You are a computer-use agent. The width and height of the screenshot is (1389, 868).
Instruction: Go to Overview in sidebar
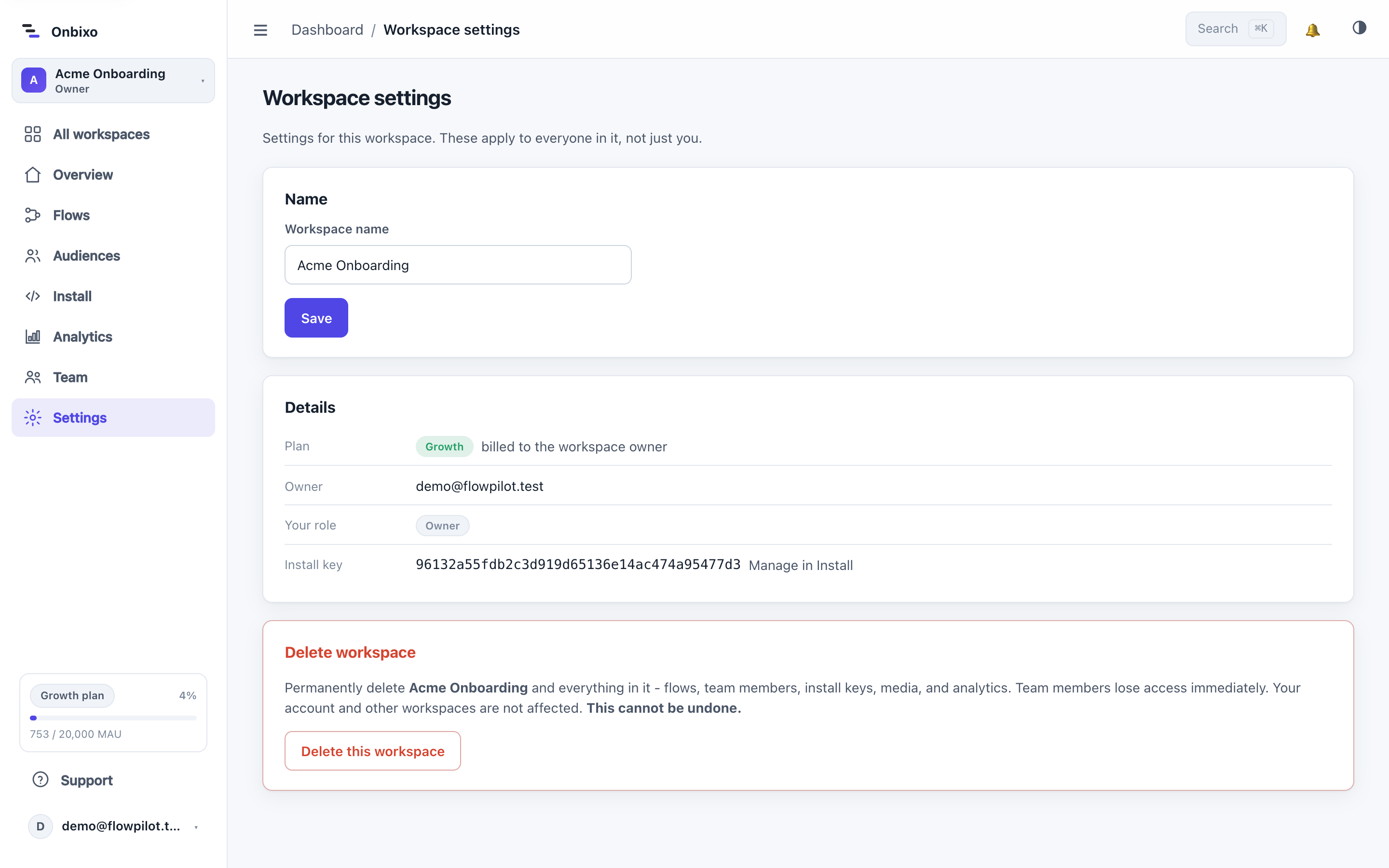pyautogui.click(x=113, y=175)
